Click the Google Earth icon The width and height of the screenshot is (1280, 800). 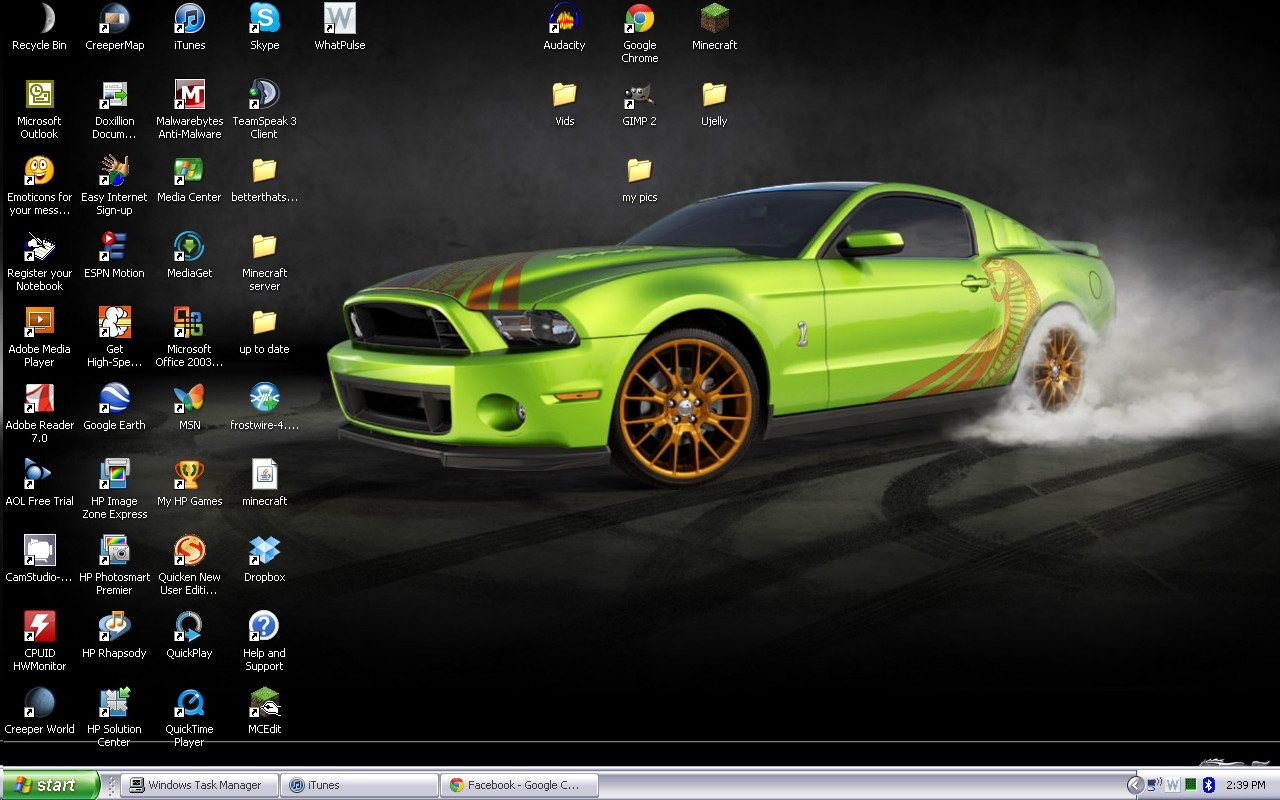114,399
